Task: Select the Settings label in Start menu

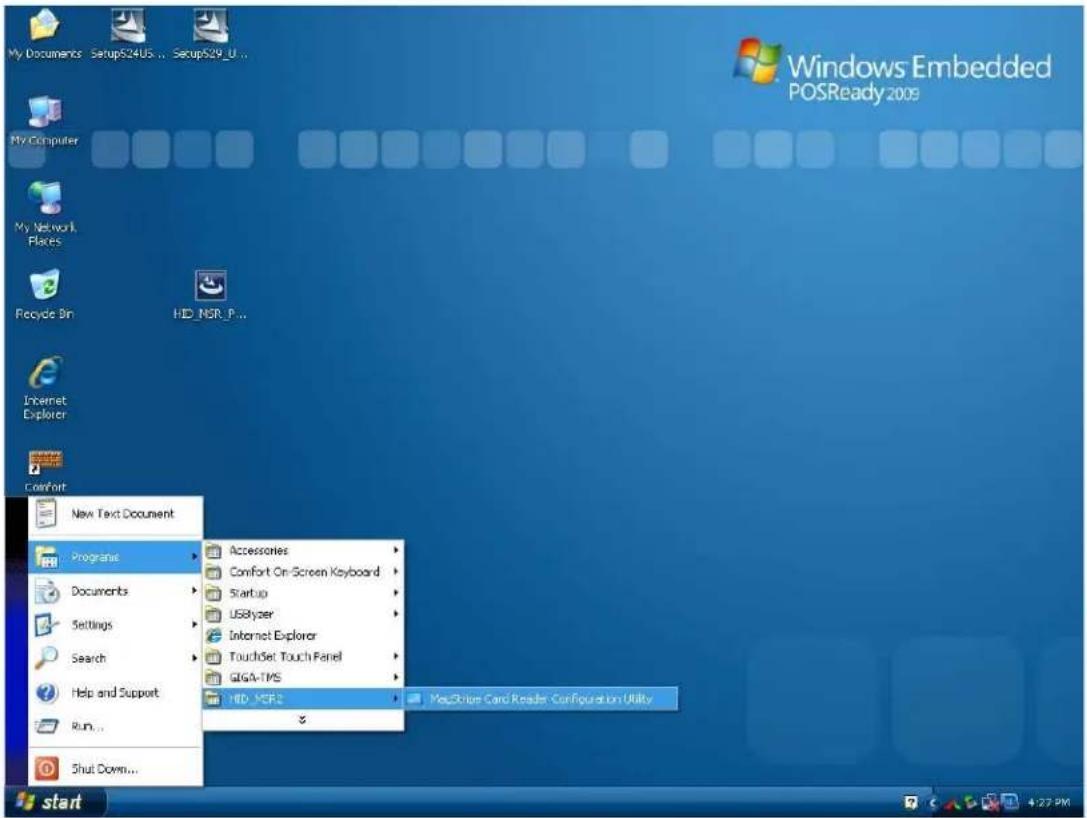Action: pyautogui.click(x=92, y=625)
